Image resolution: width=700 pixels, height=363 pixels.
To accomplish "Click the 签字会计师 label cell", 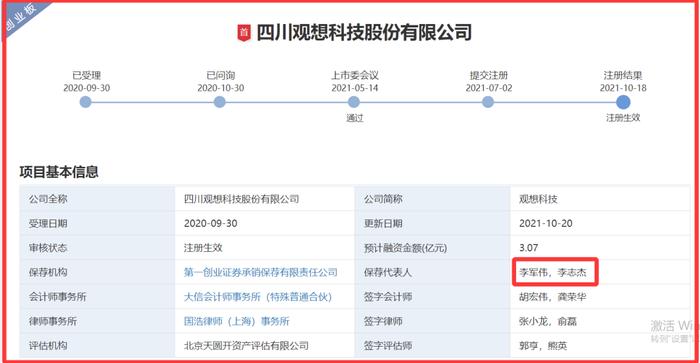I will coord(432,297).
